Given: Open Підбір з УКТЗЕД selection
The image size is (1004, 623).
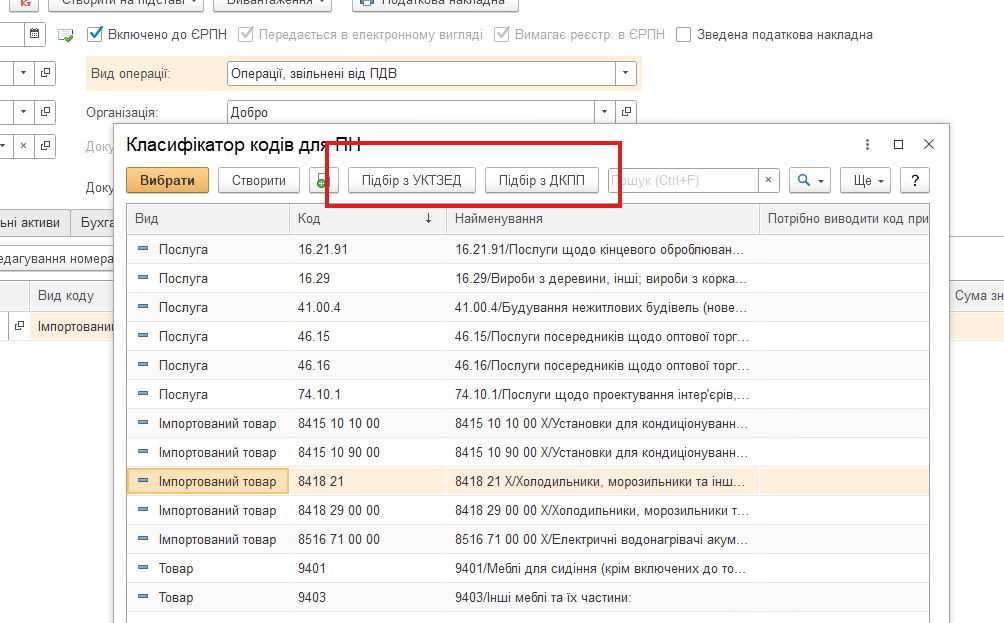Looking at the screenshot, I should [x=412, y=181].
